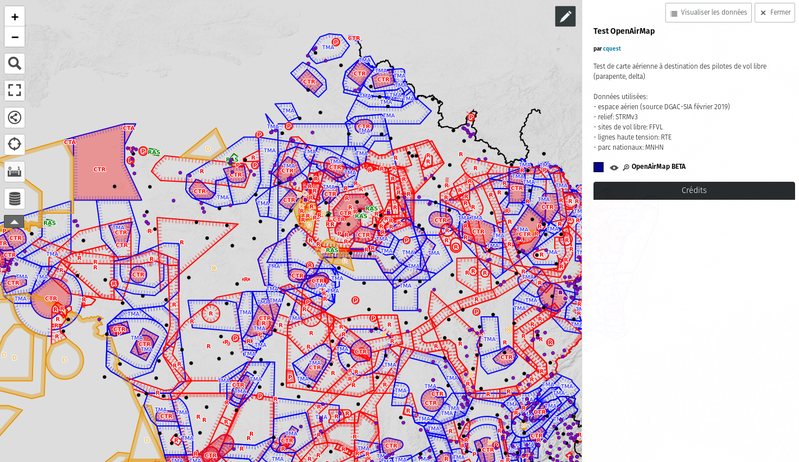Open the measure distances ruler tool
Viewport: 799px width, 462px height.
click(14, 171)
